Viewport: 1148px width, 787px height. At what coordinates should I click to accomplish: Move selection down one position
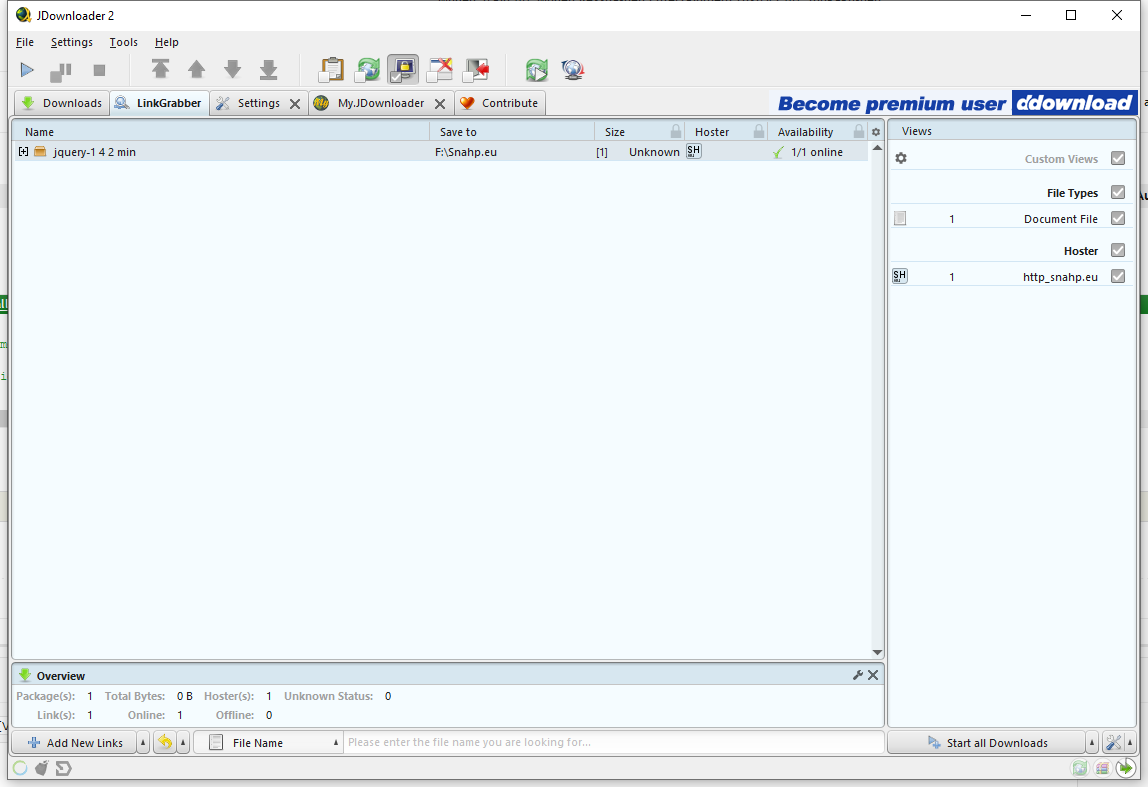tap(233, 70)
